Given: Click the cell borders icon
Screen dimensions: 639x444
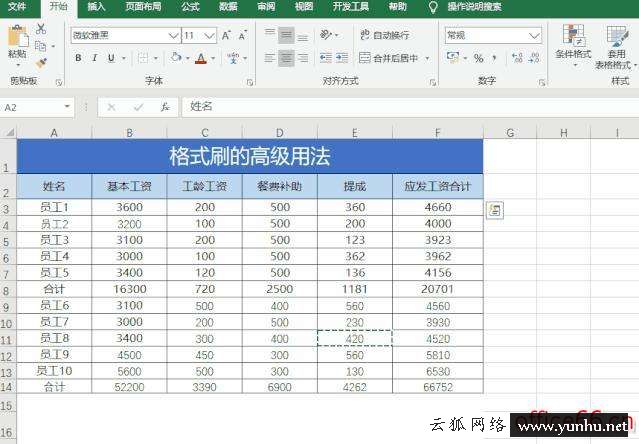Looking at the screenshot, I should 143,58.
